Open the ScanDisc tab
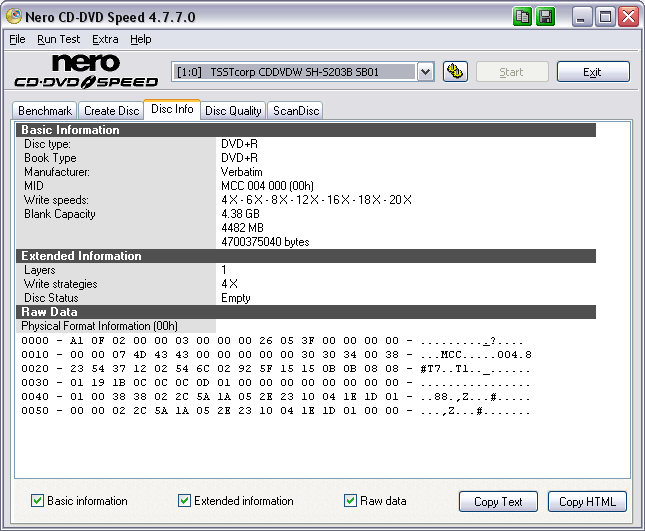 coord(296,111)
